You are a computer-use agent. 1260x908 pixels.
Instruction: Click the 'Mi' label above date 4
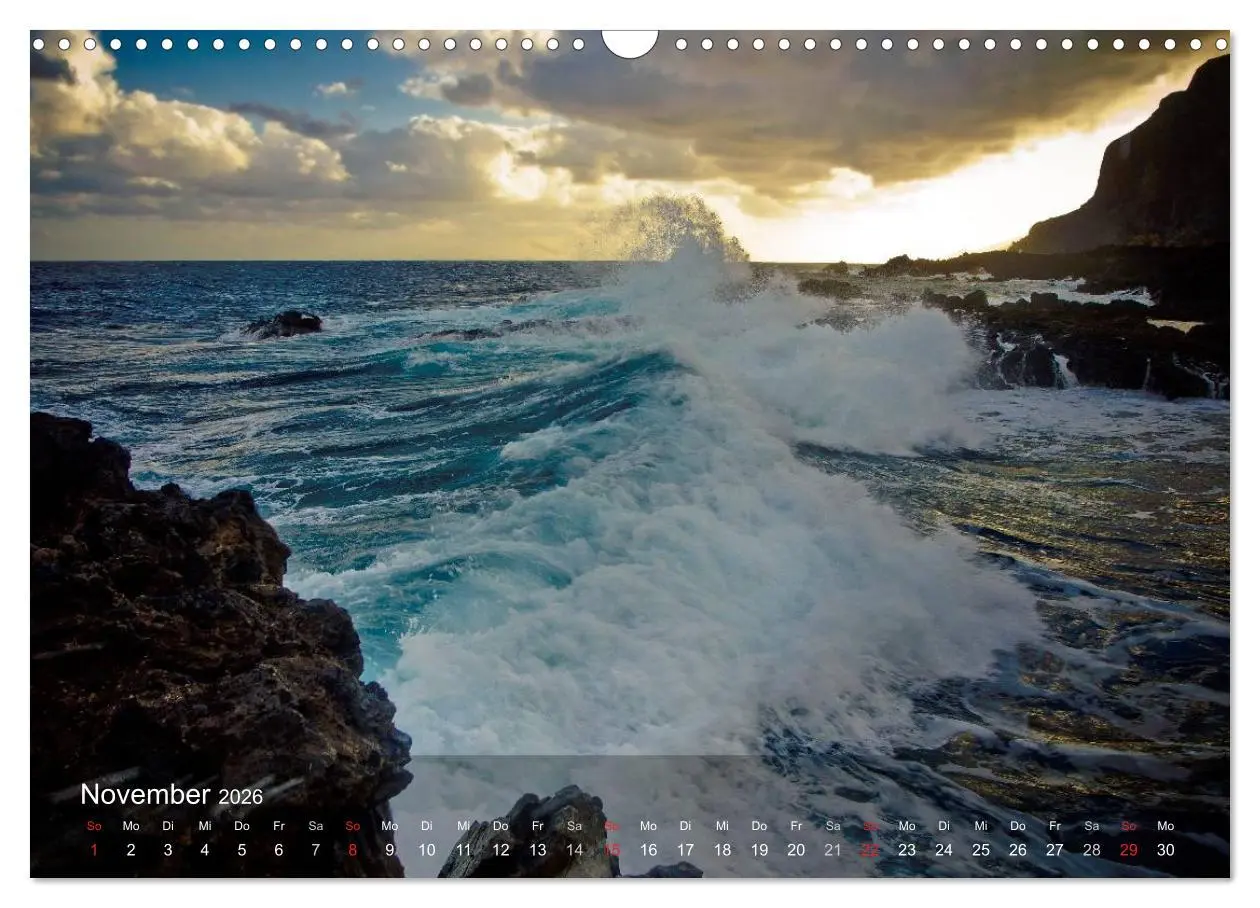point(205,826)
